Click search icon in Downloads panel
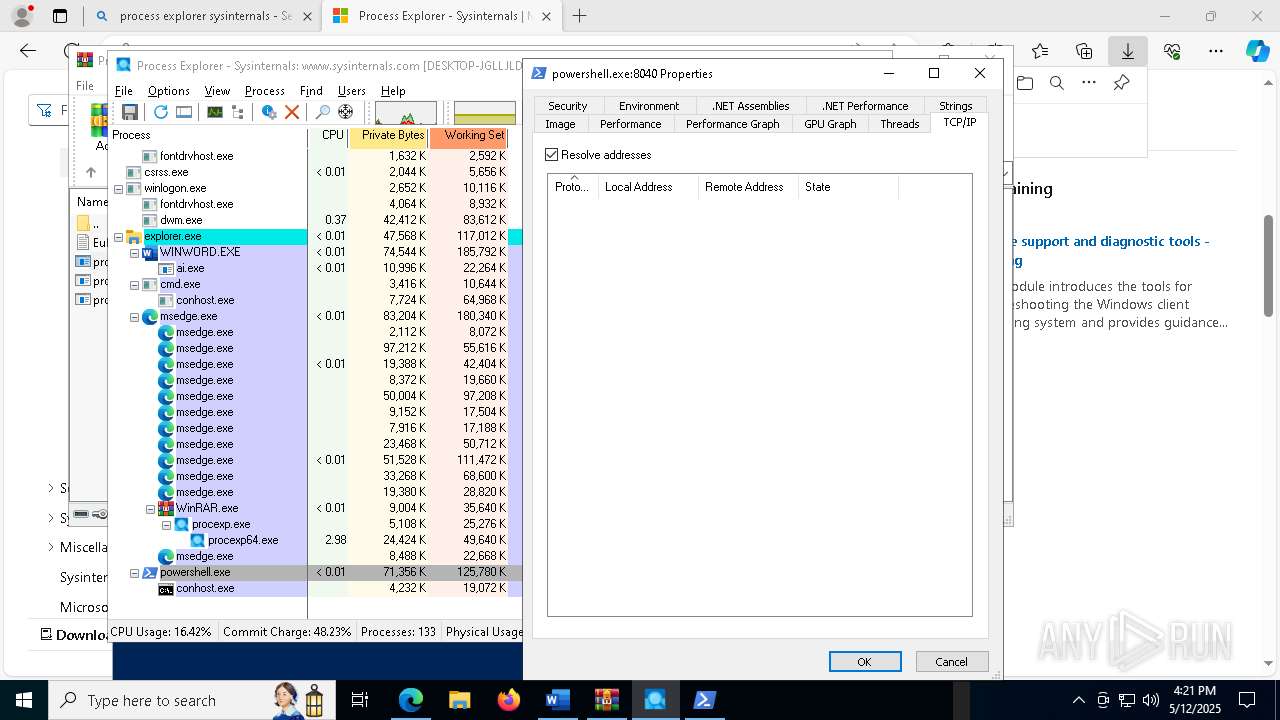 pyautogui.click(x=1056, y=83)
